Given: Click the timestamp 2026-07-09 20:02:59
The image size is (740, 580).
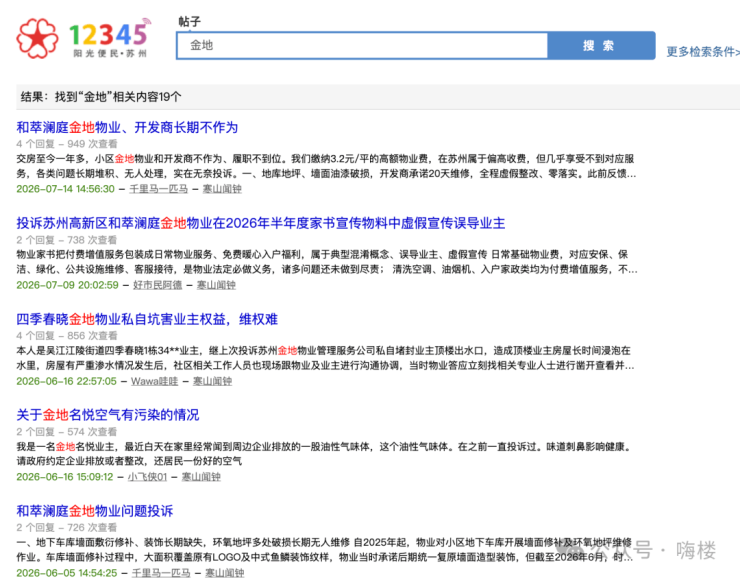Looking at the screenshot, I should pos(67,285).
